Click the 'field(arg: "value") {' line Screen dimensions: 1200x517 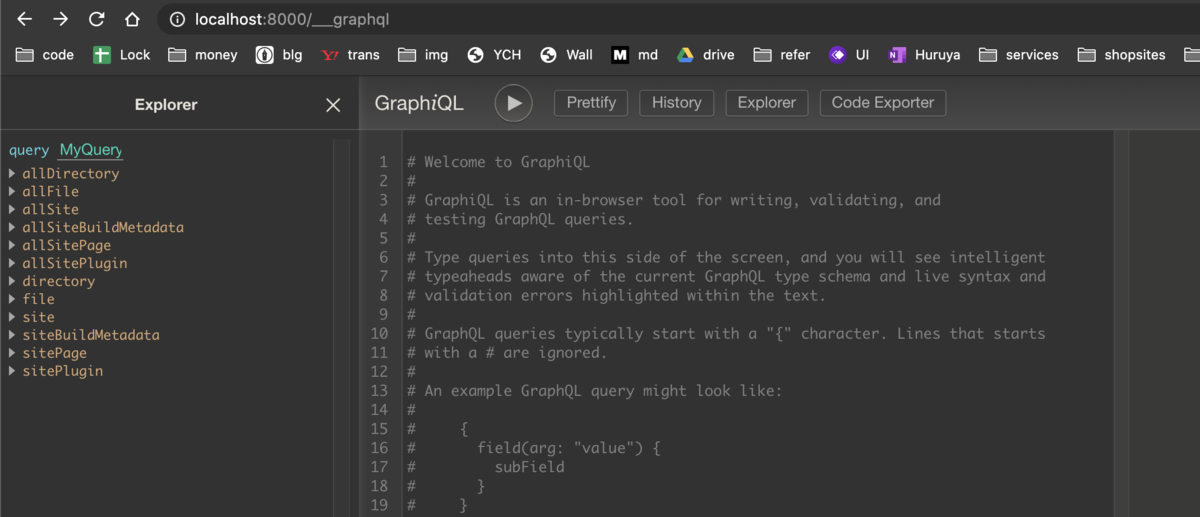coord(569,448)
